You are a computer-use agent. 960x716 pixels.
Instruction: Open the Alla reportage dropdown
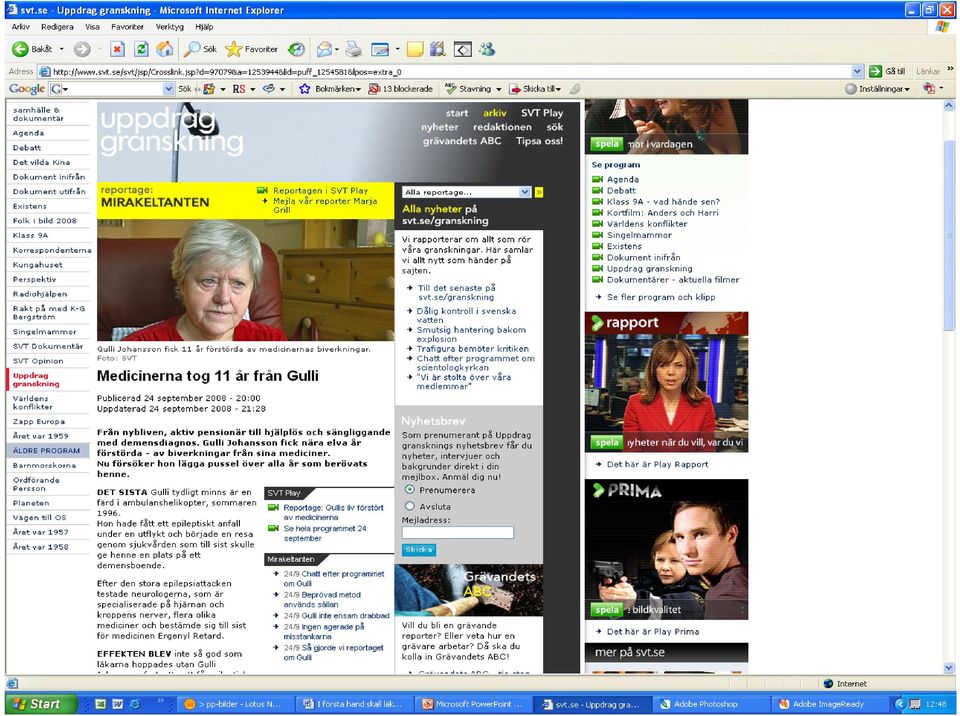(467, 192)
